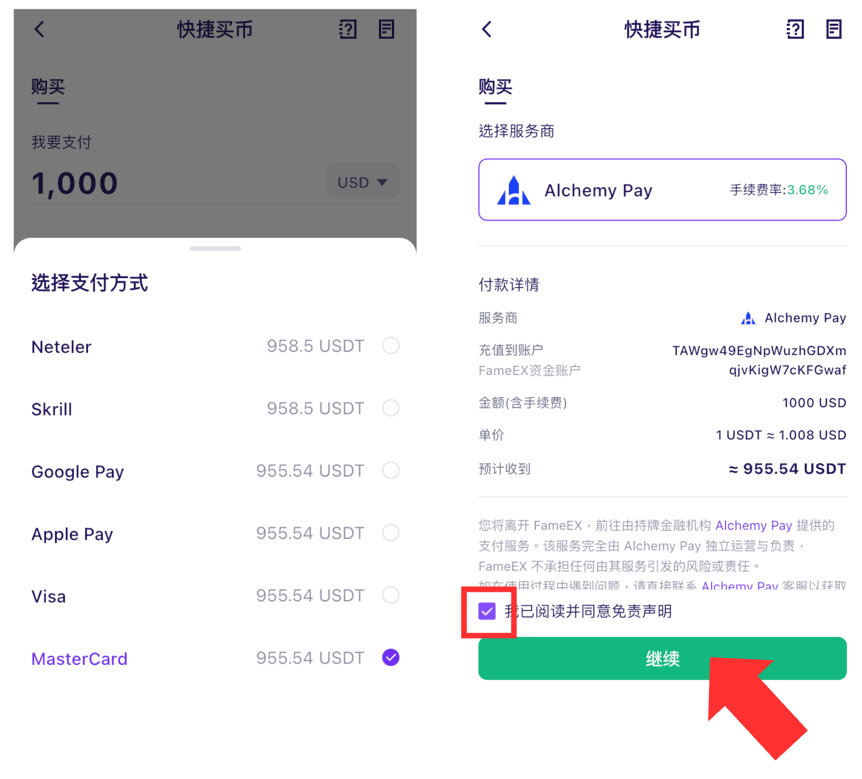Click the bottom sheet drag handle

(215, 248)
